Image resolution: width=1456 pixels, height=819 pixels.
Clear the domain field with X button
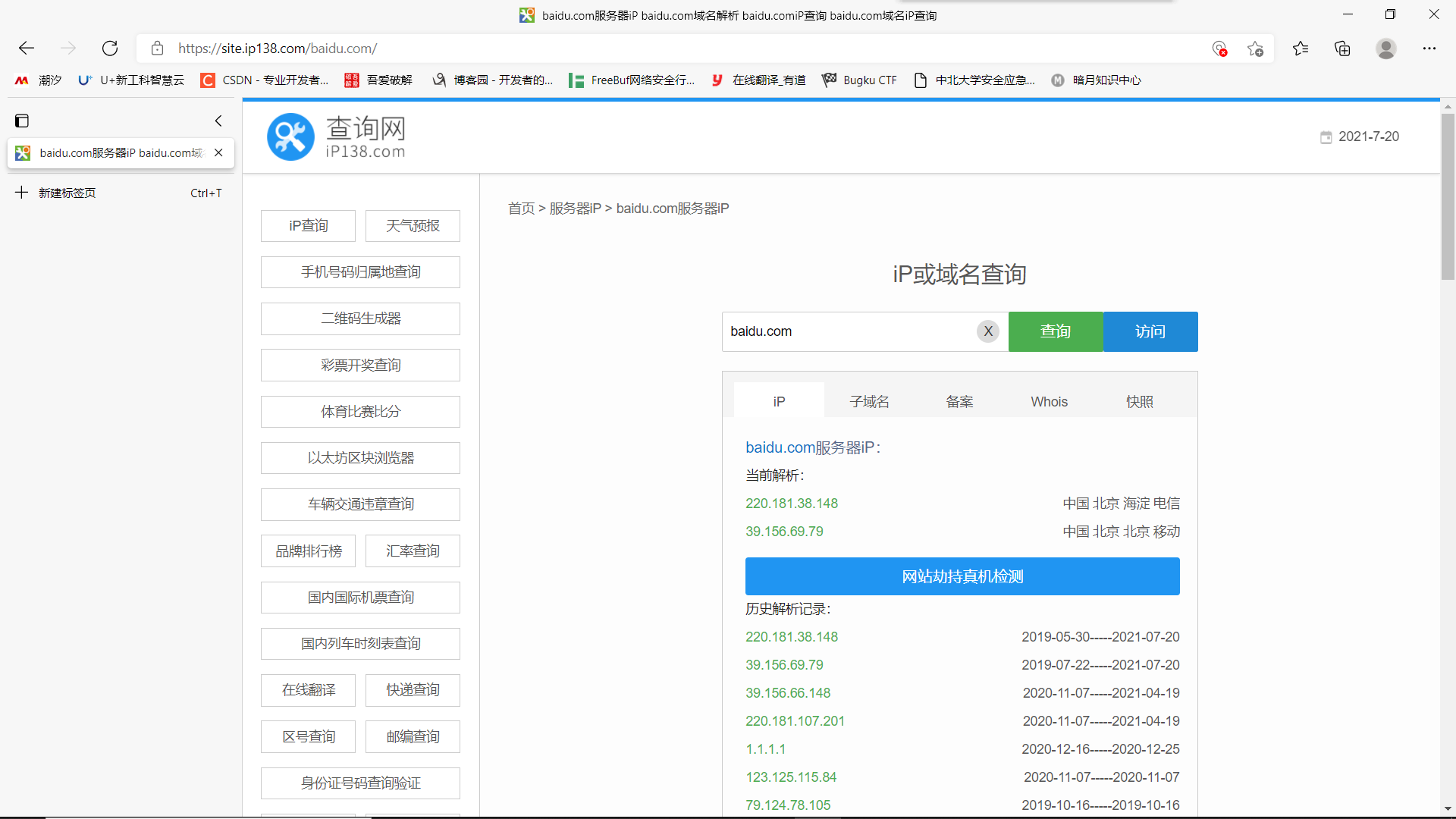coord(988,331)
